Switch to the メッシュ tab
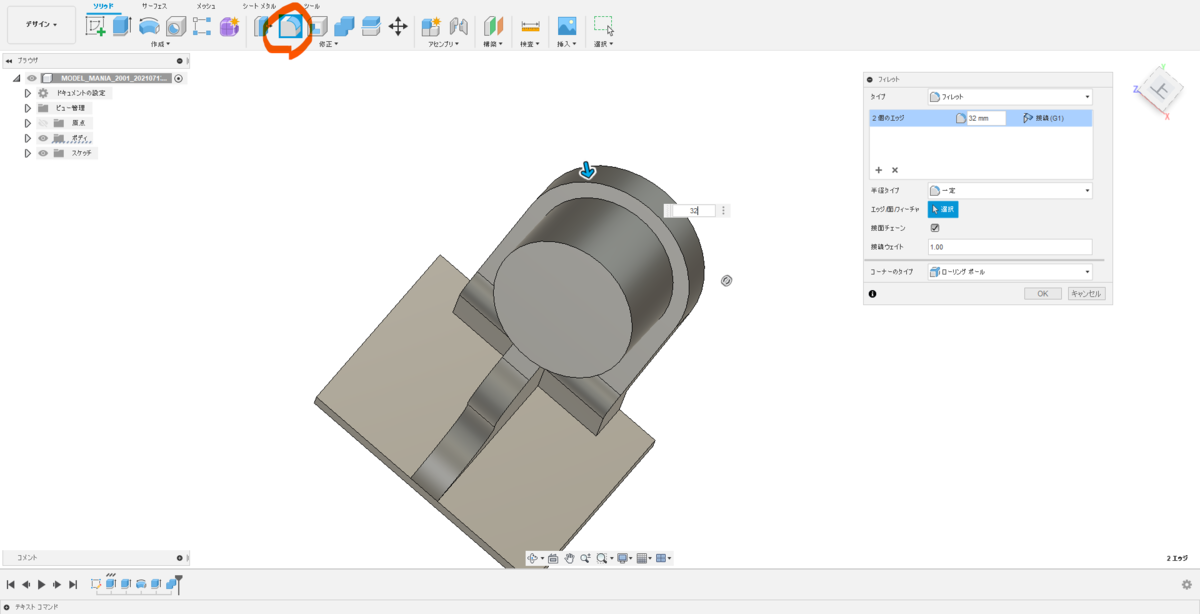 206,5
